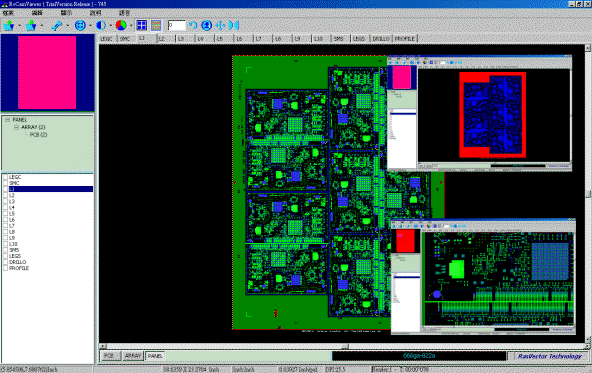This screenshot has height=373, width=592.
Task: Switch to the L2 layer tab
Action: (165, 39)
